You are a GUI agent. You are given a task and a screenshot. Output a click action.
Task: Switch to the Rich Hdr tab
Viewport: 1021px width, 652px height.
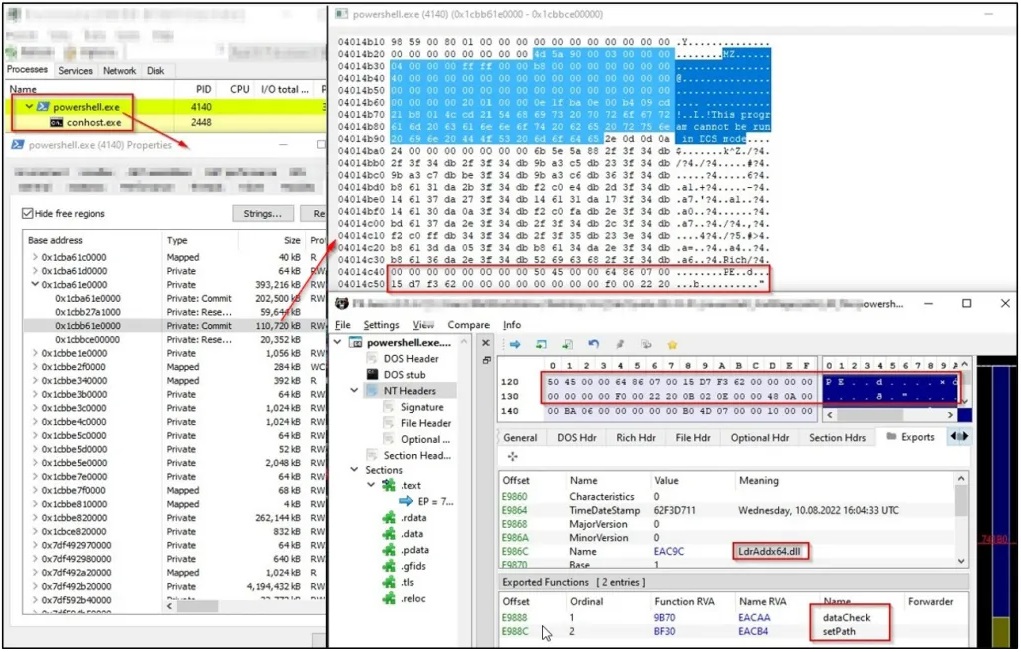(636, 438)
